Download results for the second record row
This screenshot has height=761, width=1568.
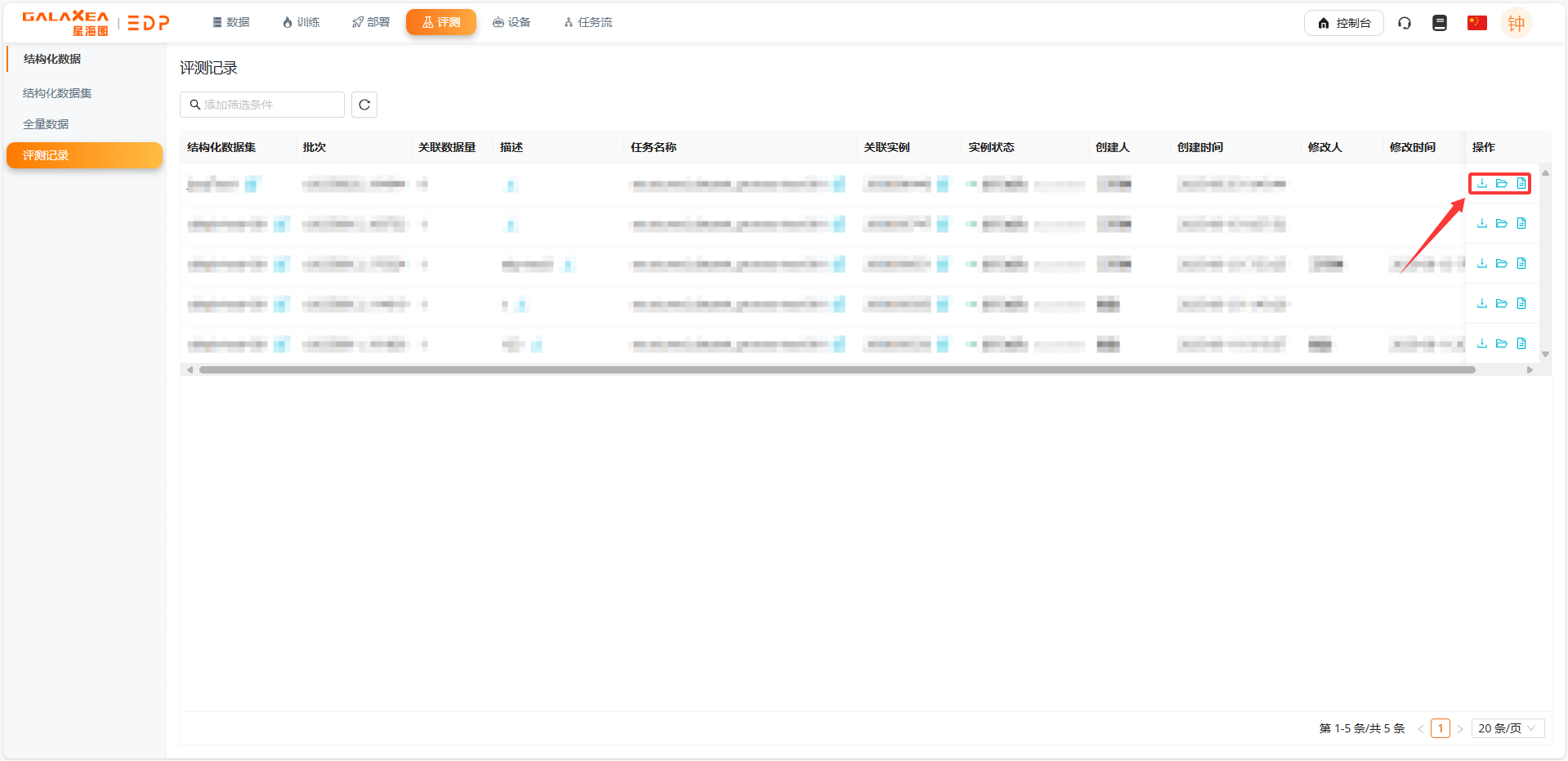1481,223
